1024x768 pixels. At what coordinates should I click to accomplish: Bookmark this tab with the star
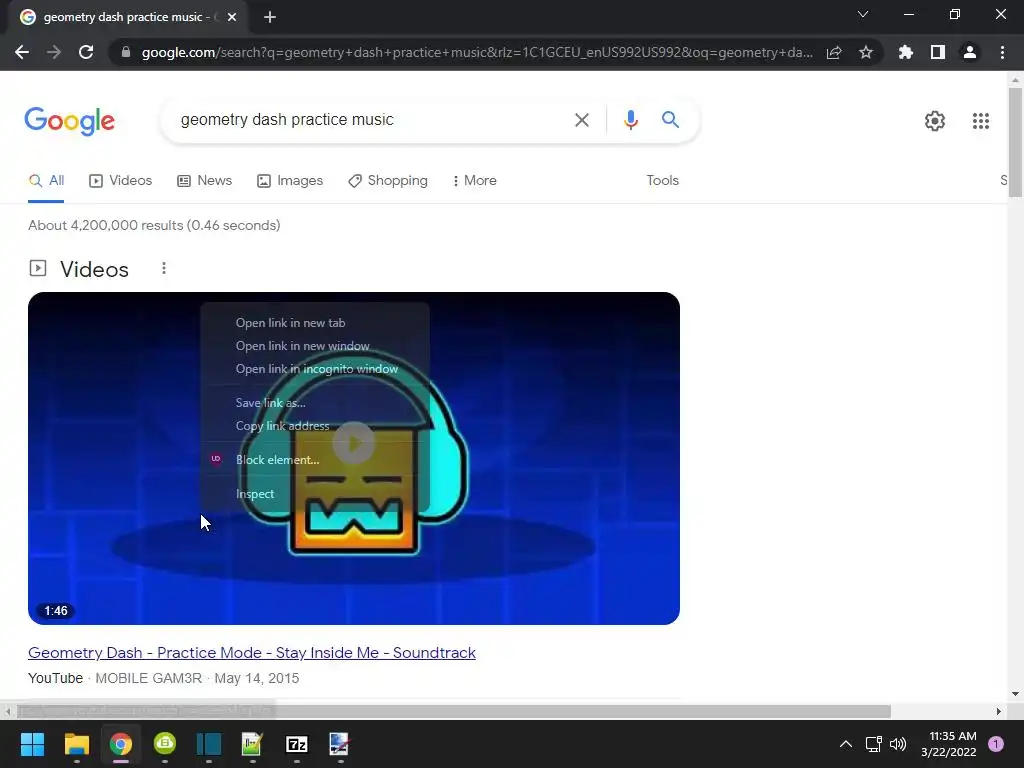pyautogui.click(x=865, y=52)
